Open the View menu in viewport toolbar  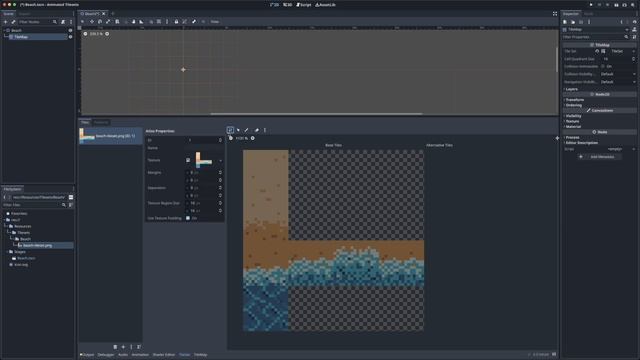pos(215,22)
